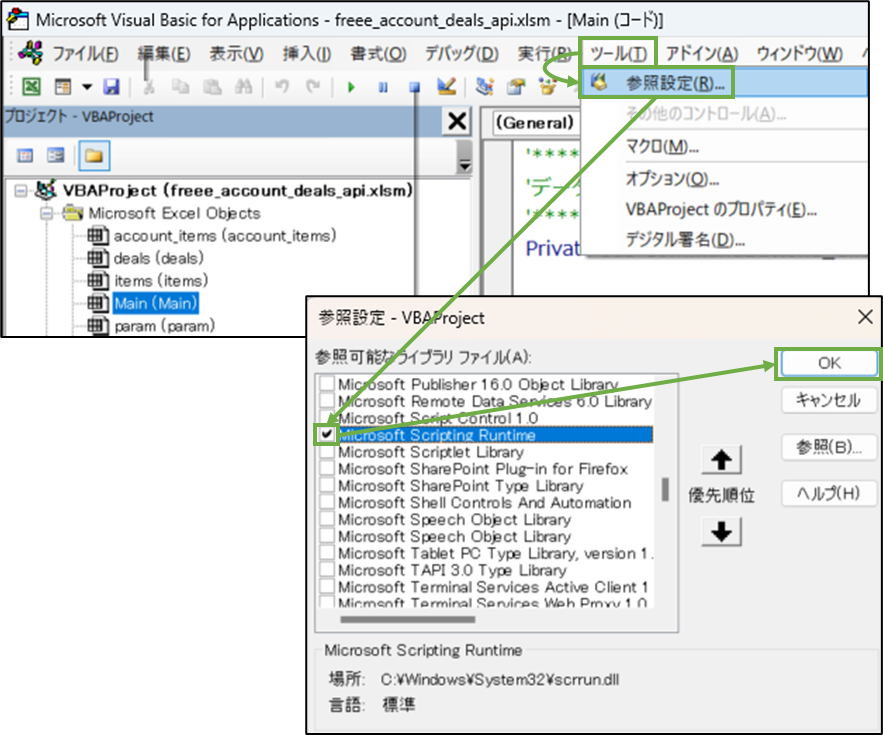Open the (General) object combo box
The image size is (883, 735).
[x=535, y=123]
